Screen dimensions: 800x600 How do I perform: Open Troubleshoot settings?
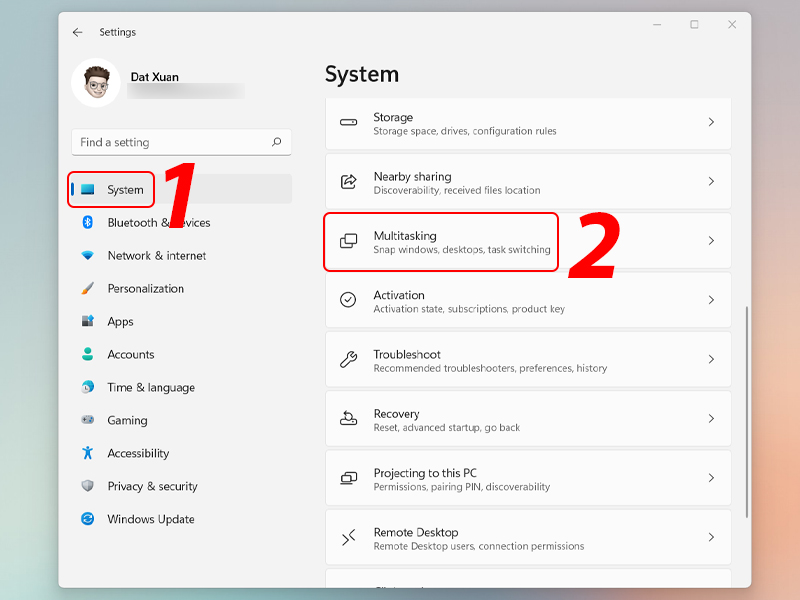pyautogui.click(x=528, y=359)
